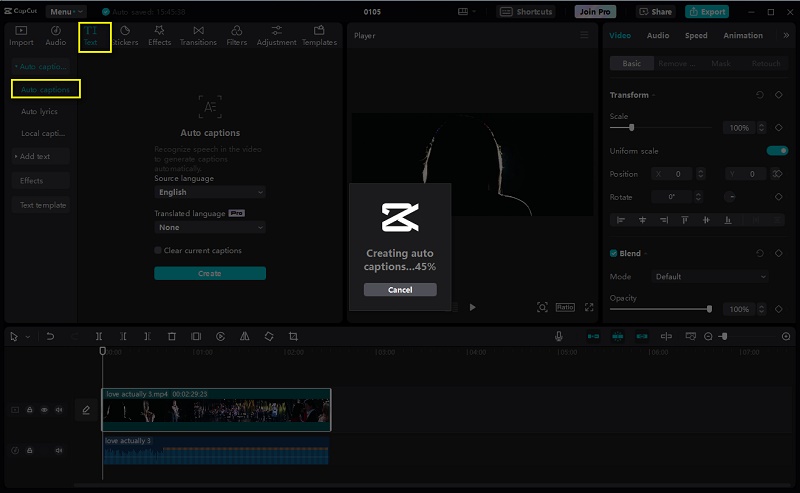This screenshot has width=800, height=493.
Task: Add a keyframe for Scale
Action: [779, 128]
